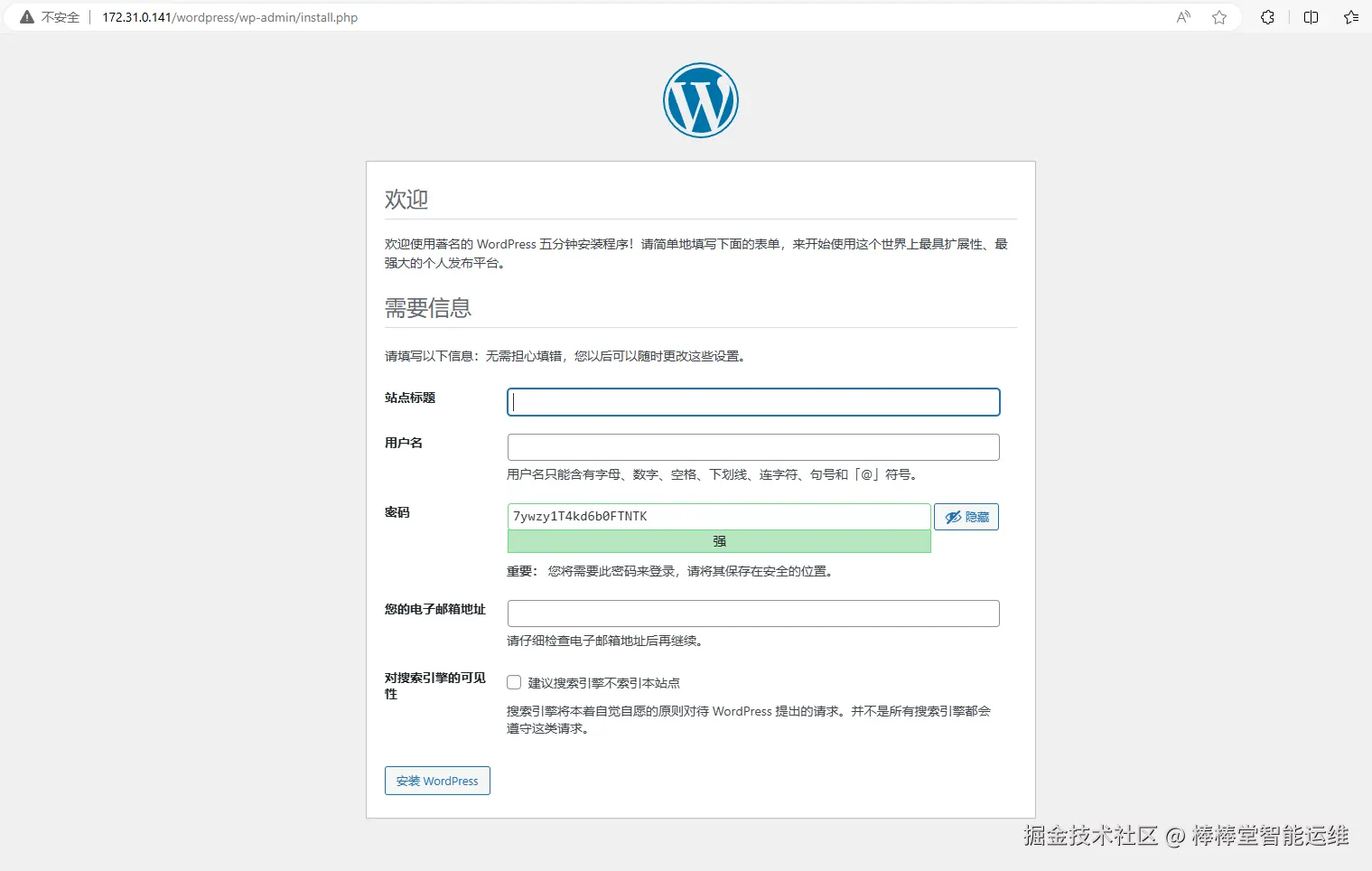
Task: Check 建议搜索引擎不索引本站点 checkbox
Action: tap(514, 682)
